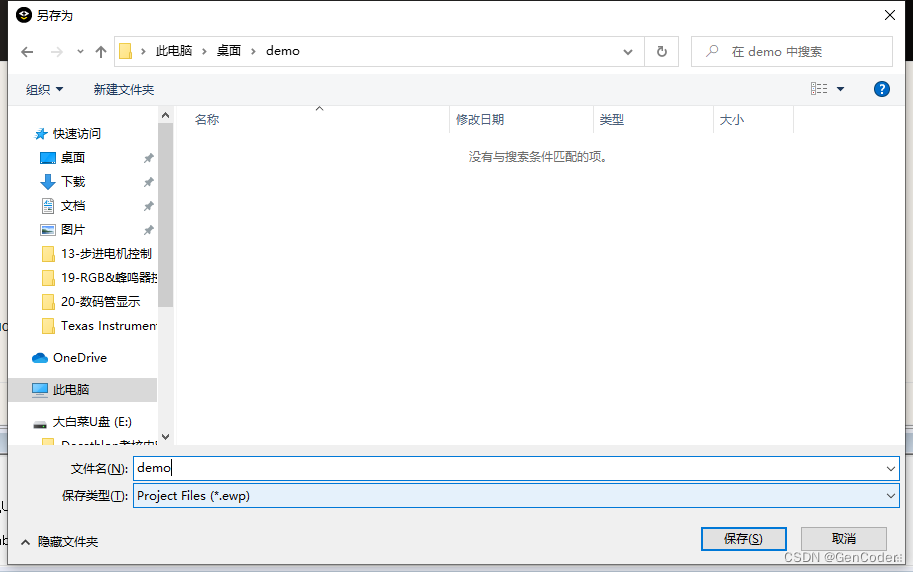913x572 pixels.
Task: Expand the chevron after 桌面 in the path
Action: (x=253, y=52)
